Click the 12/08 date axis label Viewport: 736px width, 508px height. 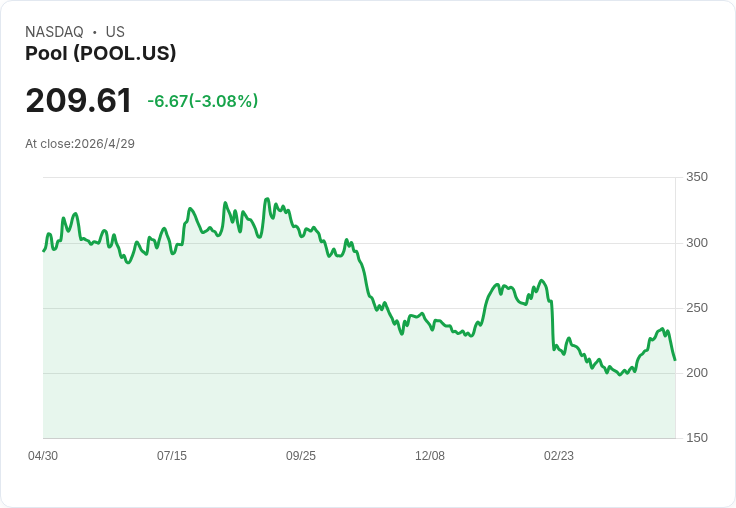(430, 455)
